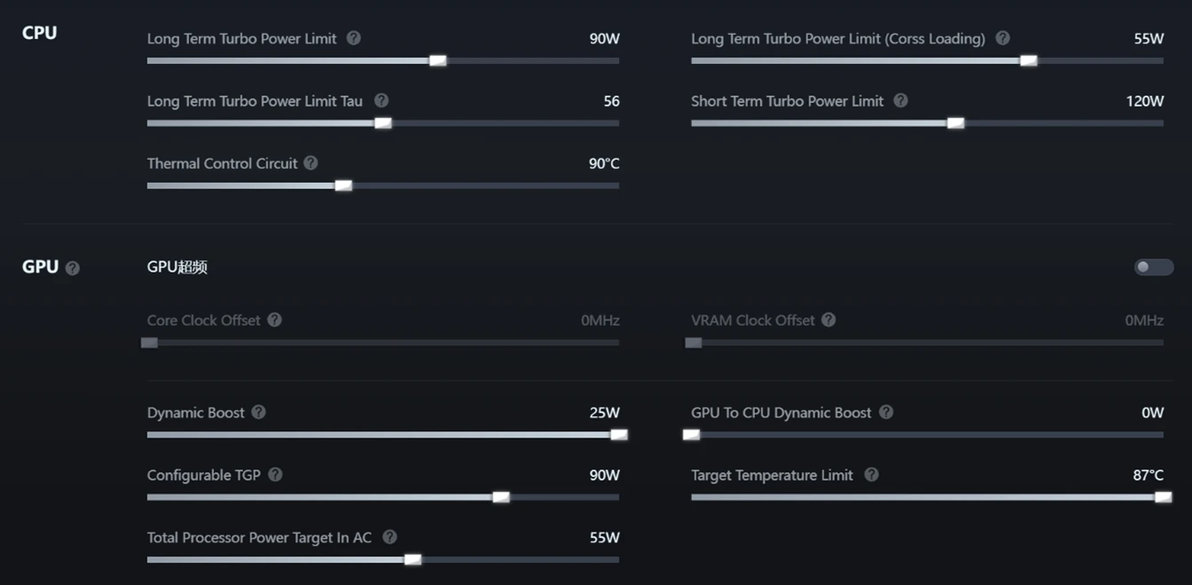The height and width of the screenshot is (585, 1192).
Task: Click help icon for Corss Loading power limit
Action: coord(1003,38)
